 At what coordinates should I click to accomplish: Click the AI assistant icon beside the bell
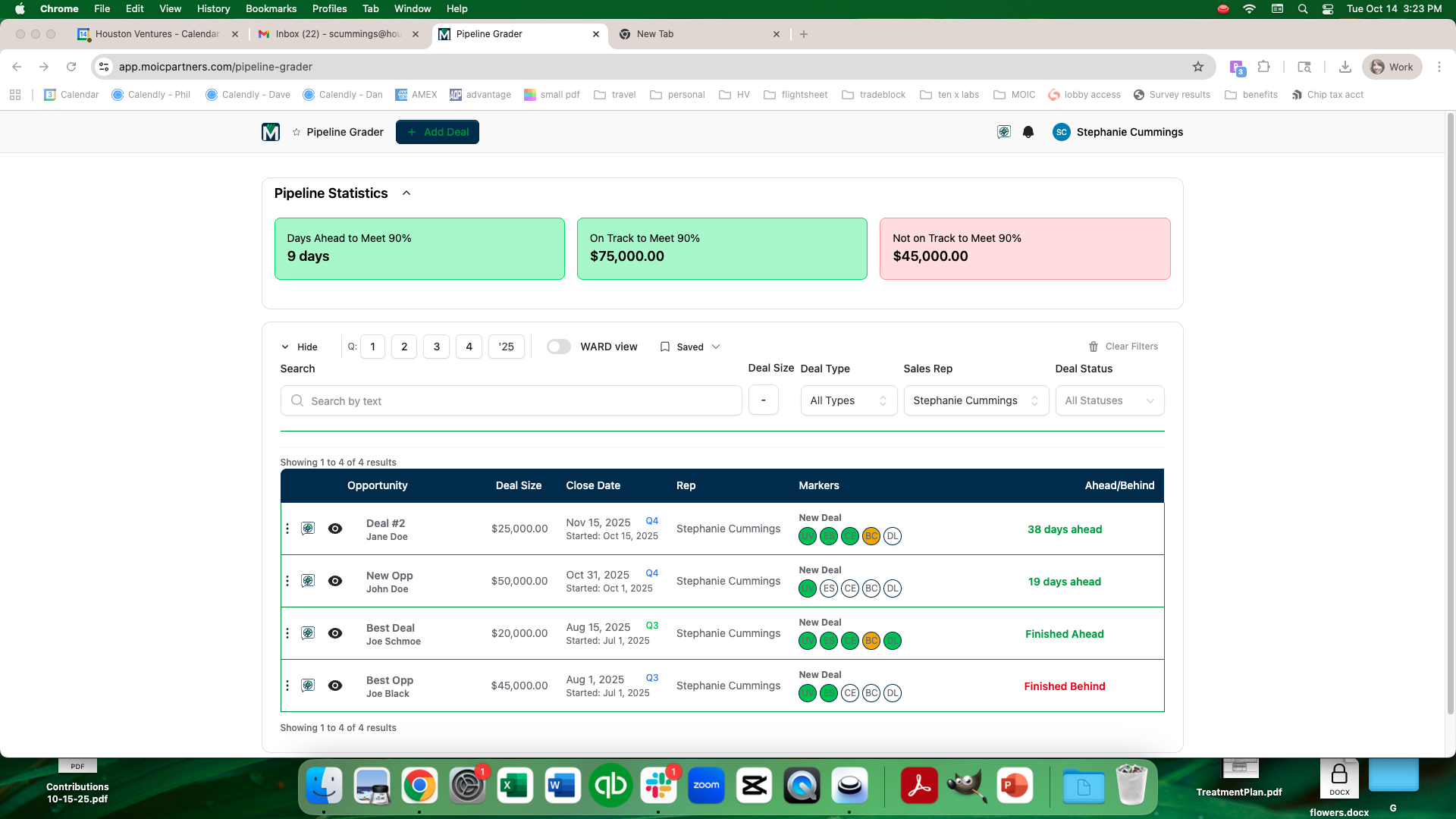[x=1004, y=132]
